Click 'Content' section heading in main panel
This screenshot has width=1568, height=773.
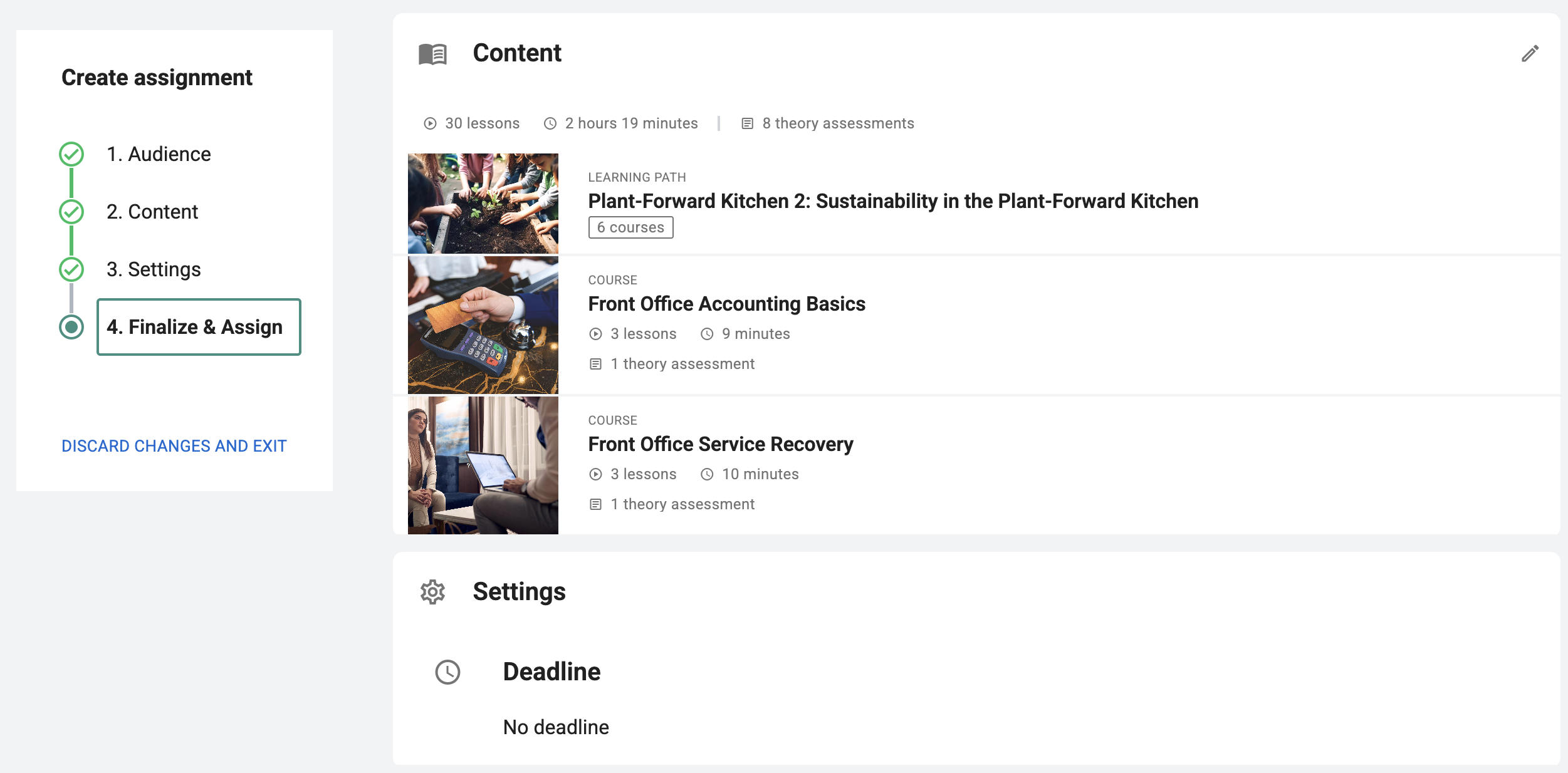tap(517, 53)
